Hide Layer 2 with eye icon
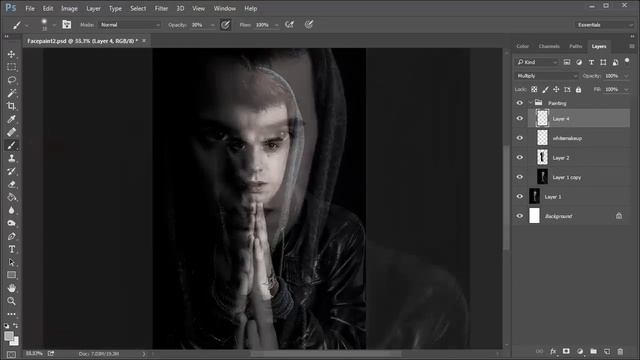 pyautogui.click(x=520, y=158)
